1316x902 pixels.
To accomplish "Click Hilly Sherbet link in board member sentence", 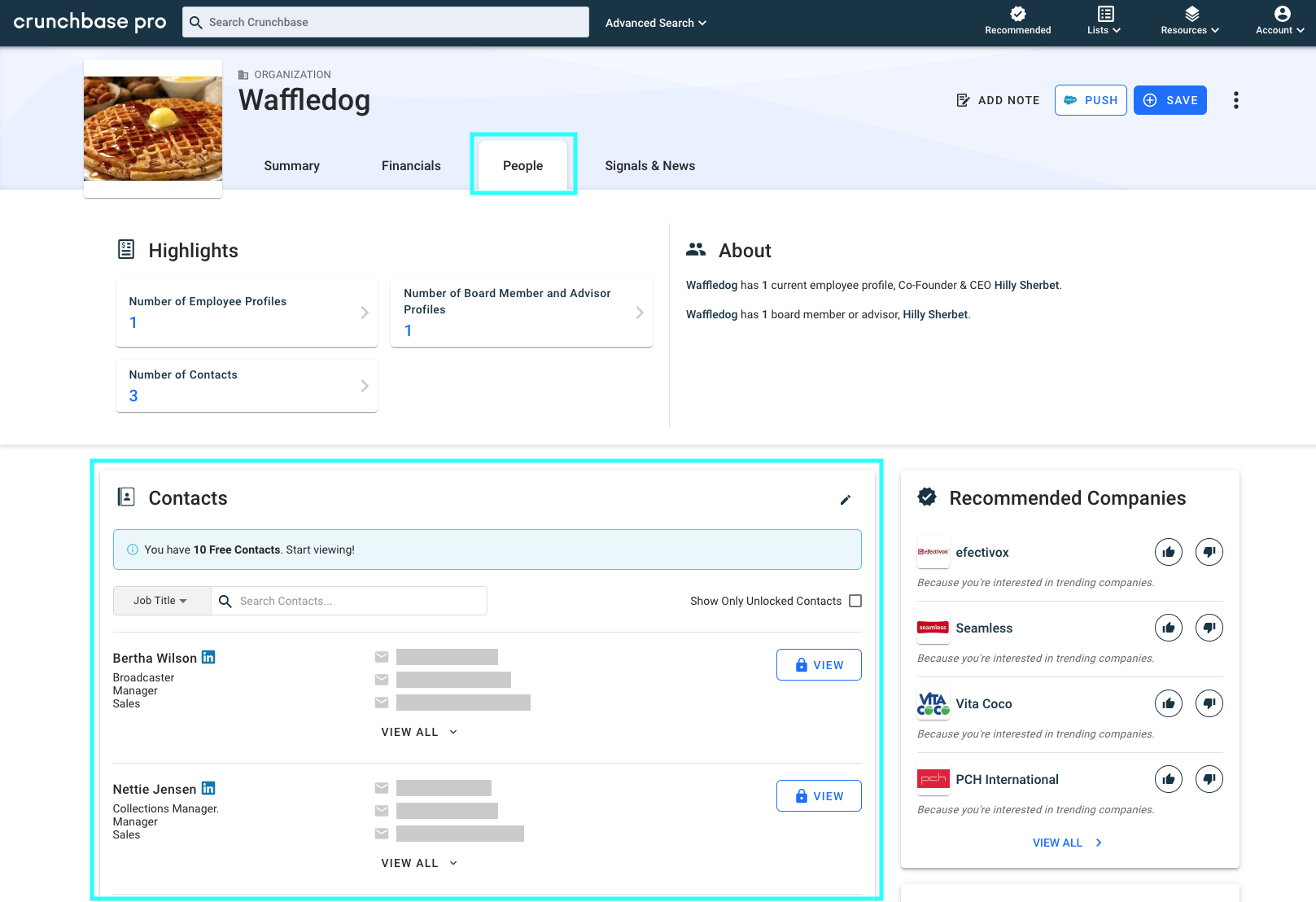I will [935, 314].
